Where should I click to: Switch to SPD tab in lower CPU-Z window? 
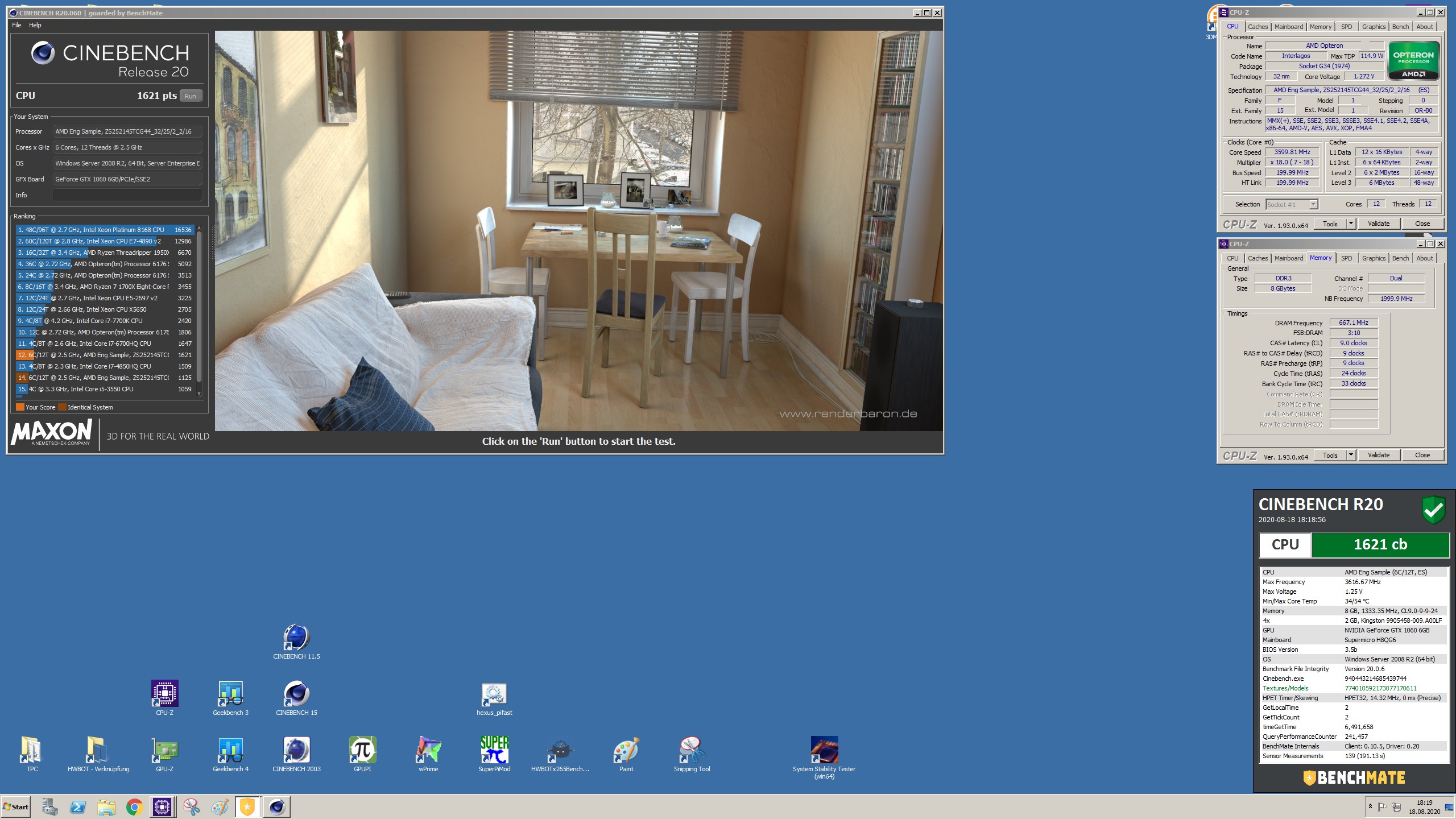pyautogui.click(x=1346, y=258)
